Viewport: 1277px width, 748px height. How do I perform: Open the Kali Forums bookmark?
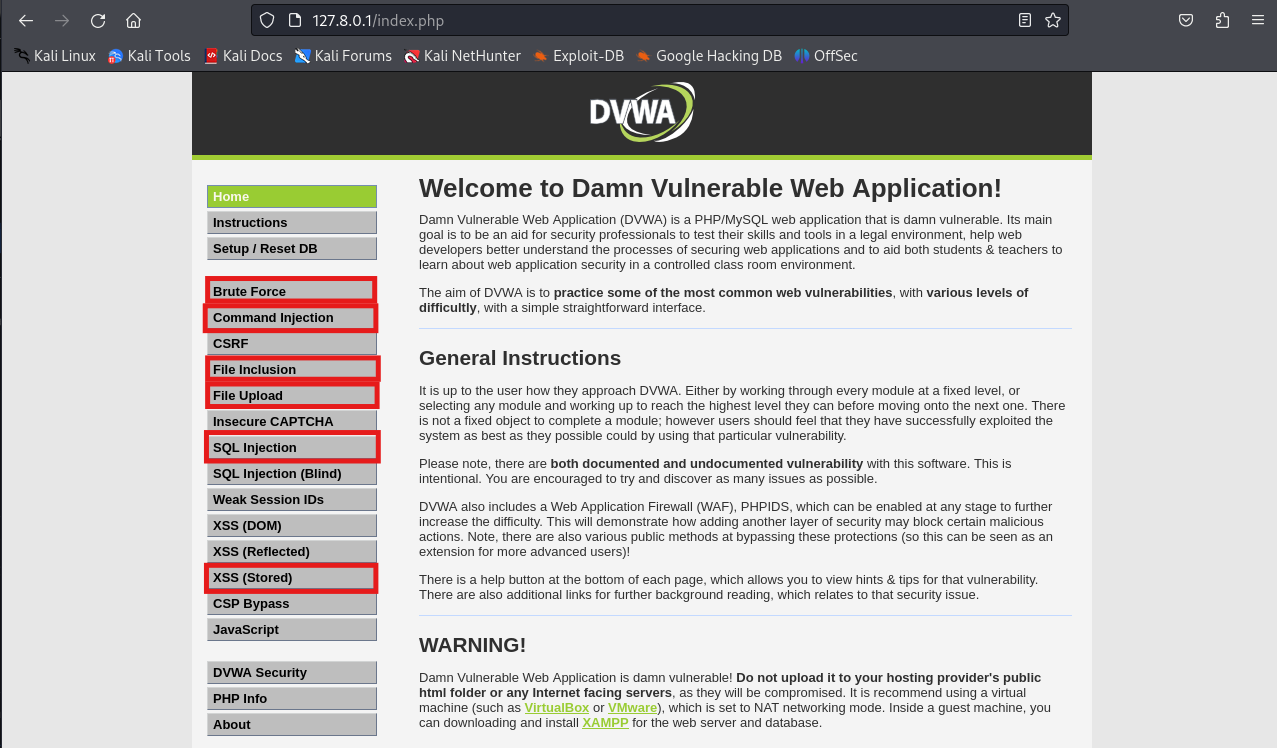click(x=343, y=56)
